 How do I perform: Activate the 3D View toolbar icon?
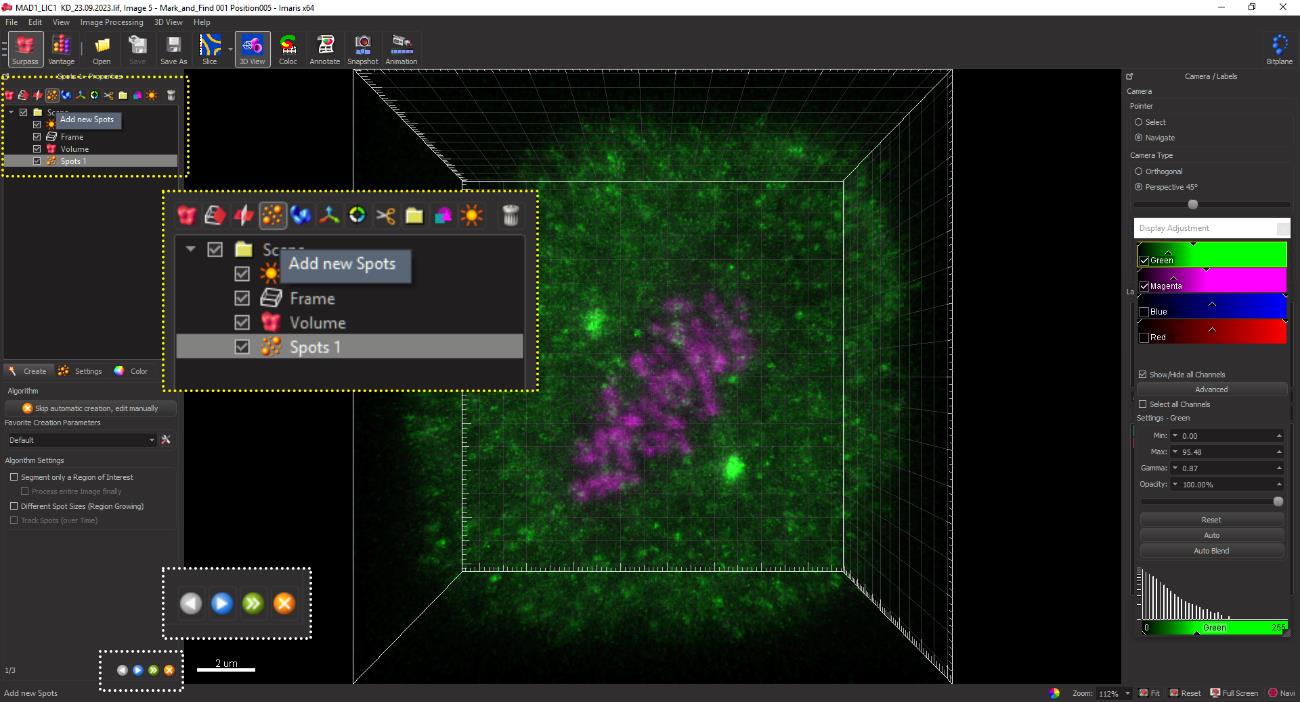[251, 48]
